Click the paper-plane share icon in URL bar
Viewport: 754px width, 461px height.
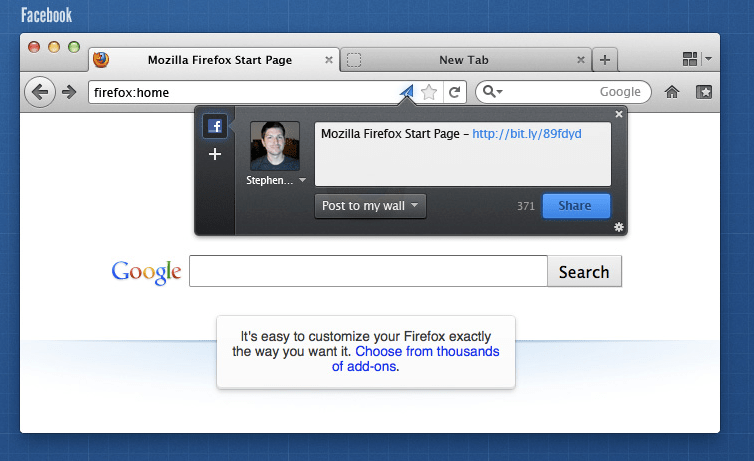click(406, 91)
